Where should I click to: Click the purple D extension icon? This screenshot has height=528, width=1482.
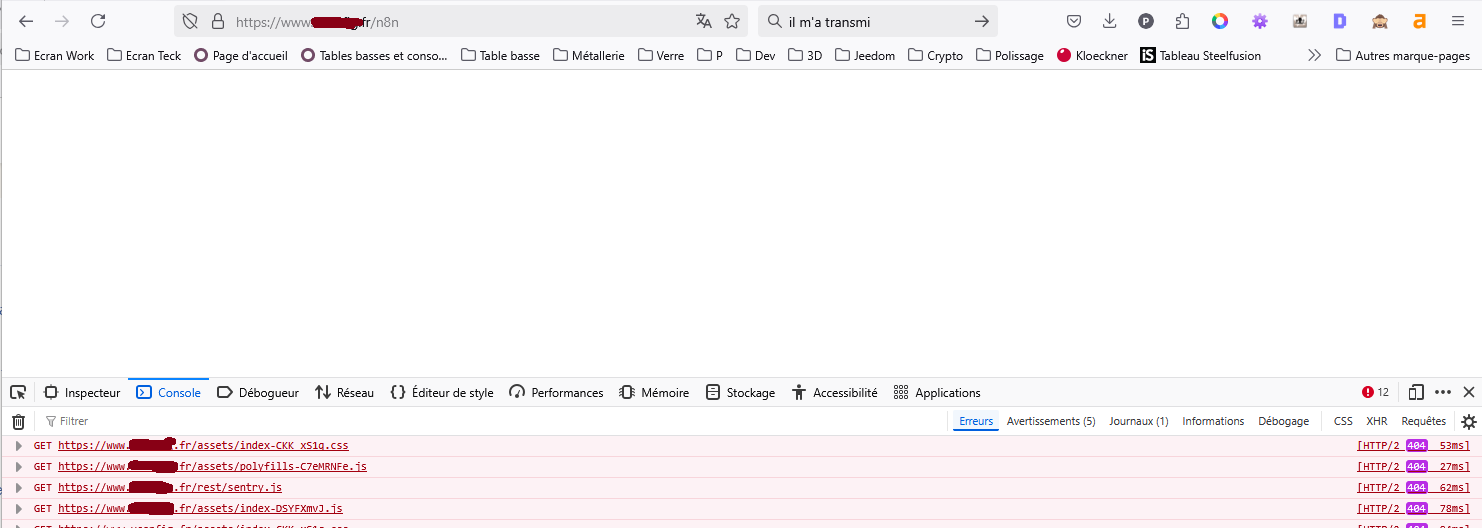[x=1340, y=21]
